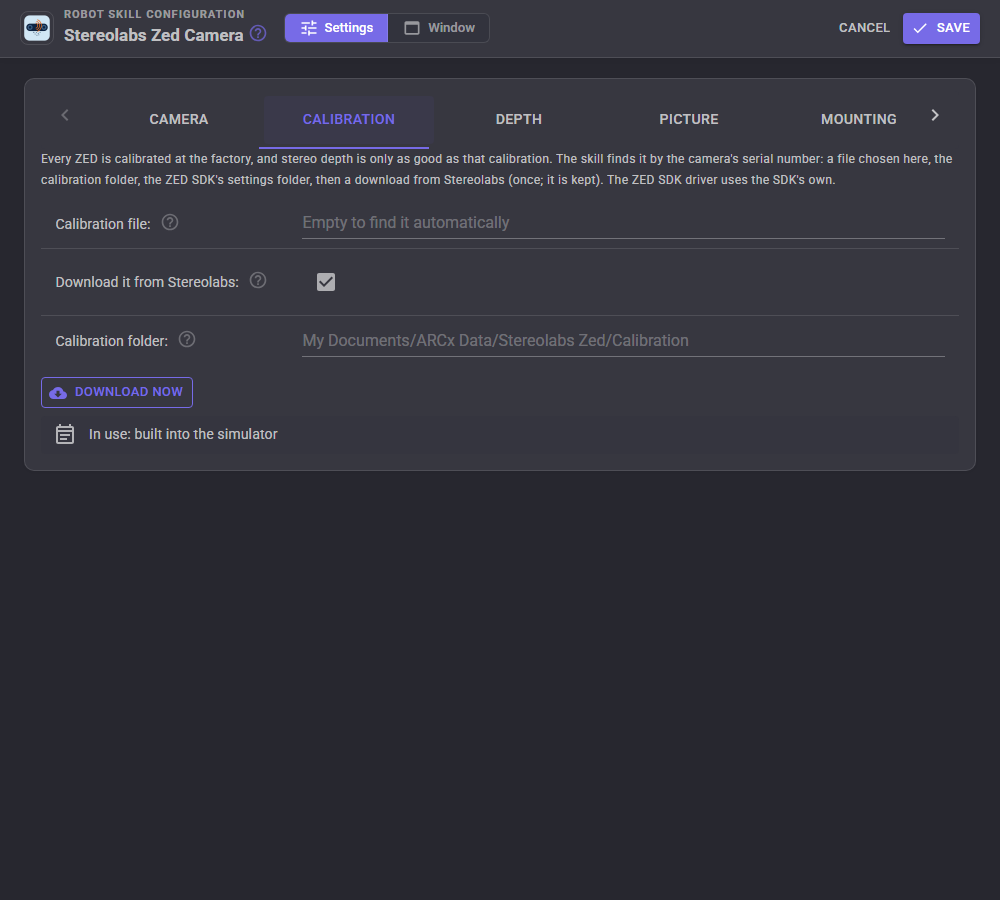Switch to the Camera tab
1000x900 pixels.
pos(179,119)
